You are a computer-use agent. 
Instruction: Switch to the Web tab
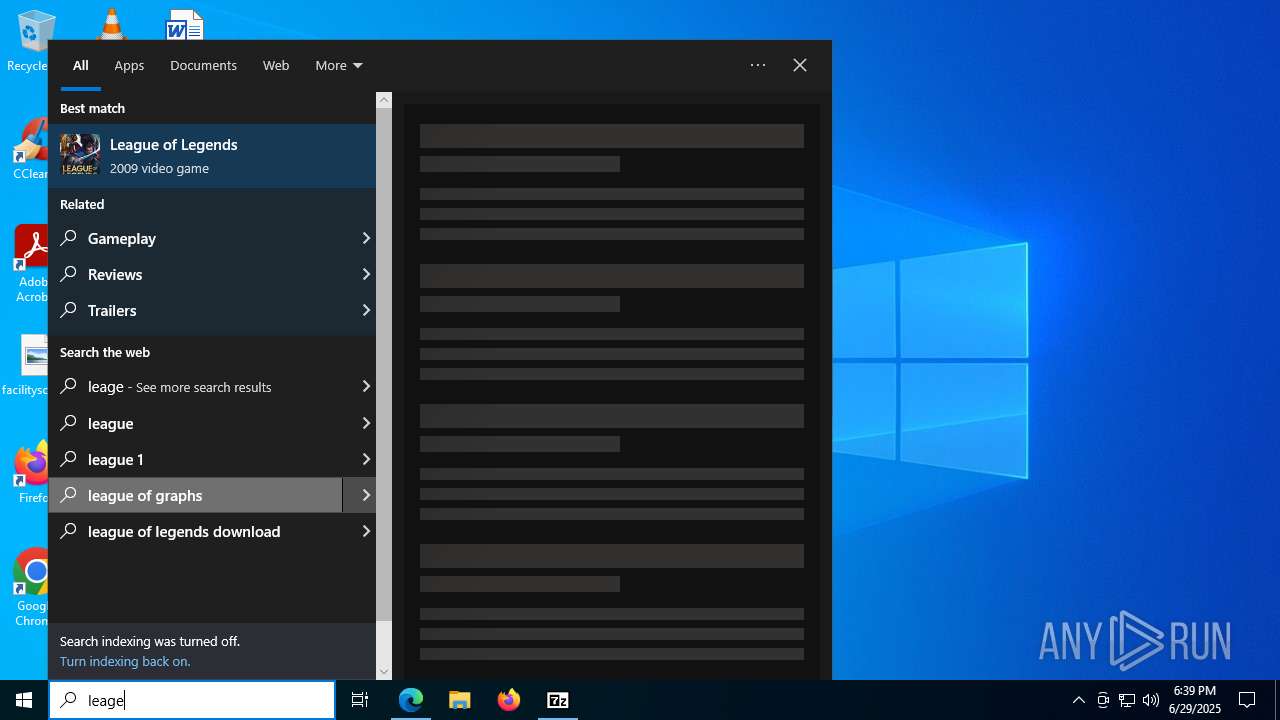point(276,65)
